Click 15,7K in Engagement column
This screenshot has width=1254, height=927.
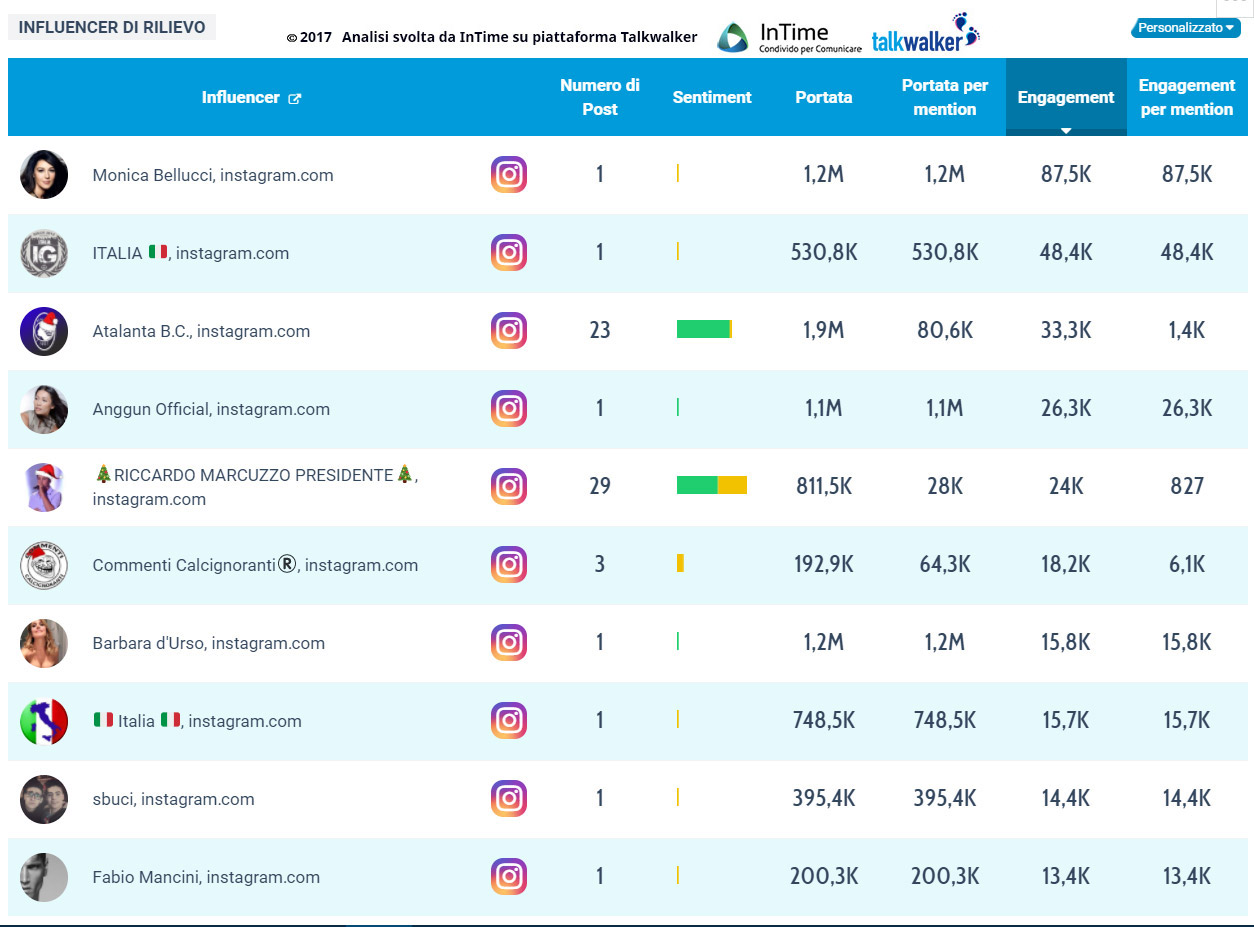coord(1066,720)
